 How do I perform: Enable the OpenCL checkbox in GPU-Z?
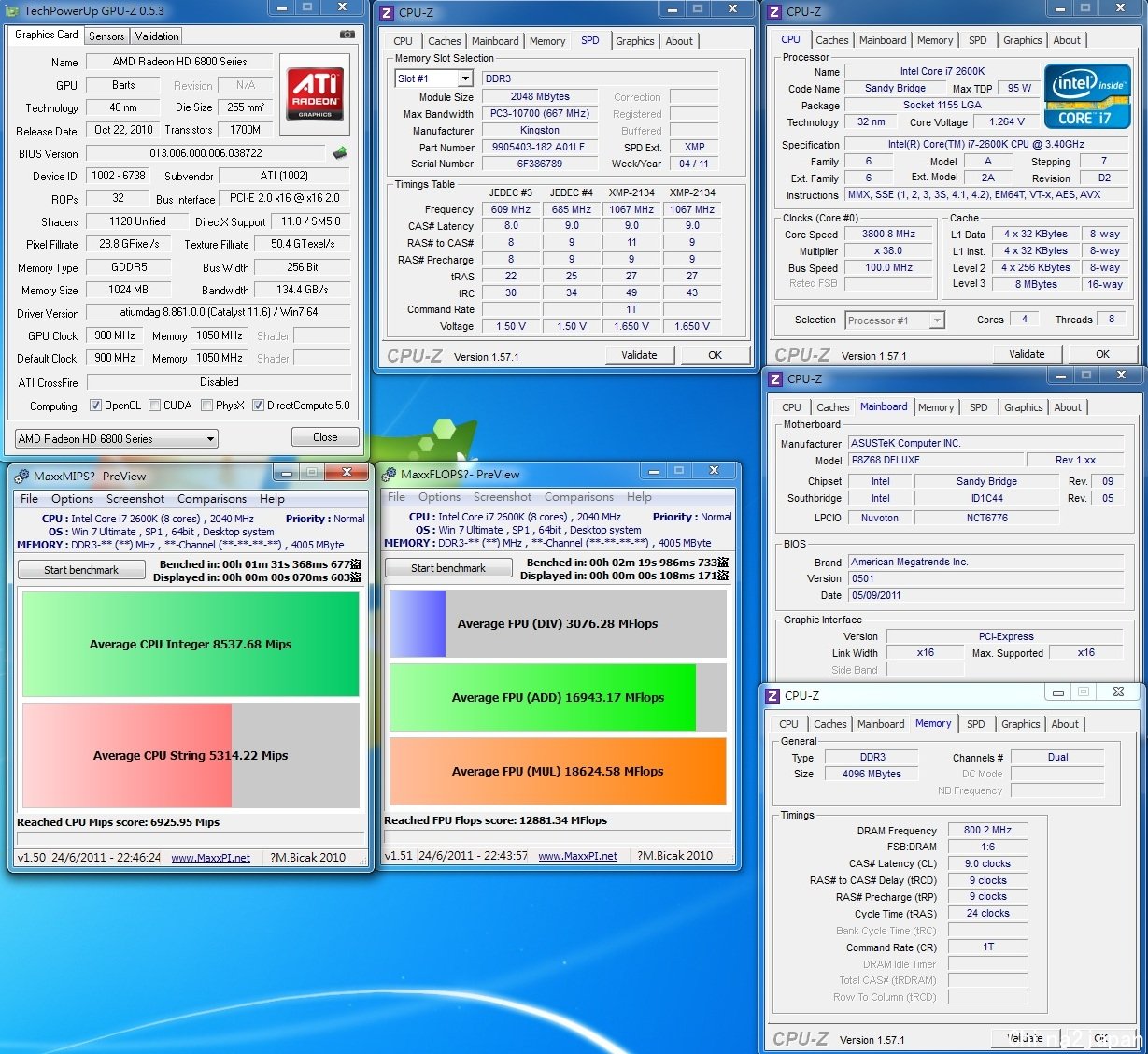[95, 406]
